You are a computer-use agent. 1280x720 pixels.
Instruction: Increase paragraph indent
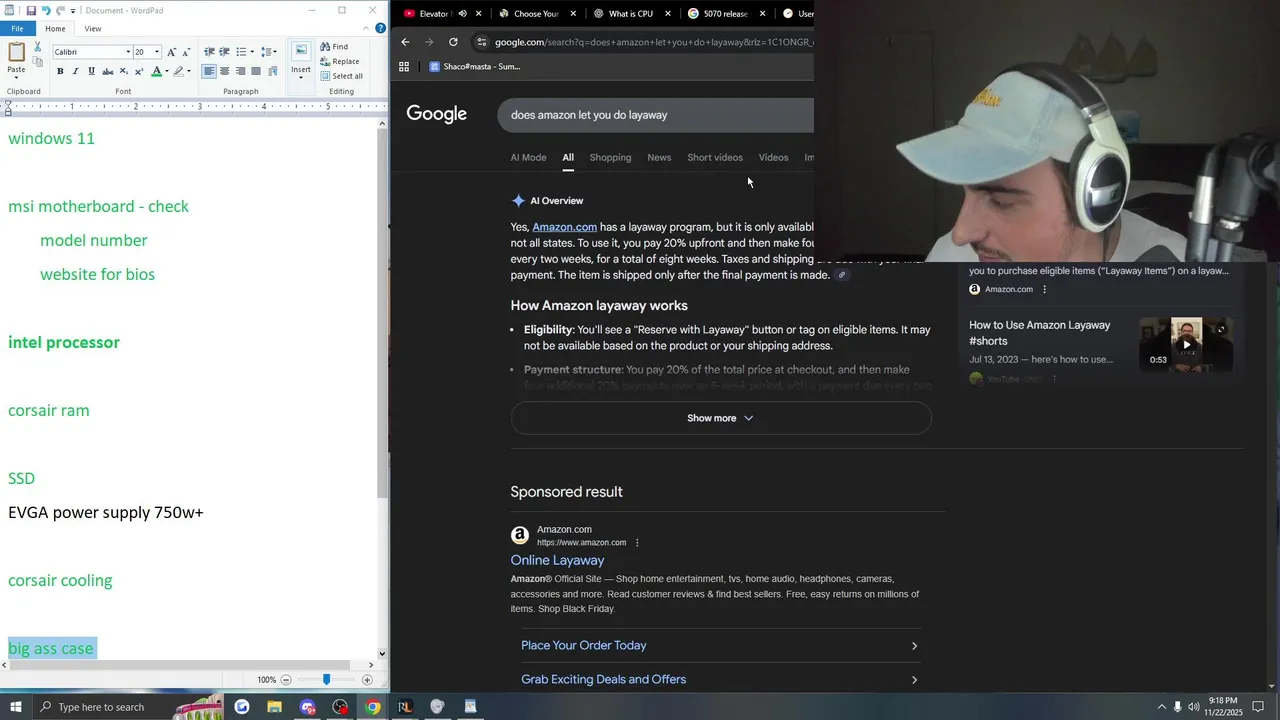click(224, 52)
